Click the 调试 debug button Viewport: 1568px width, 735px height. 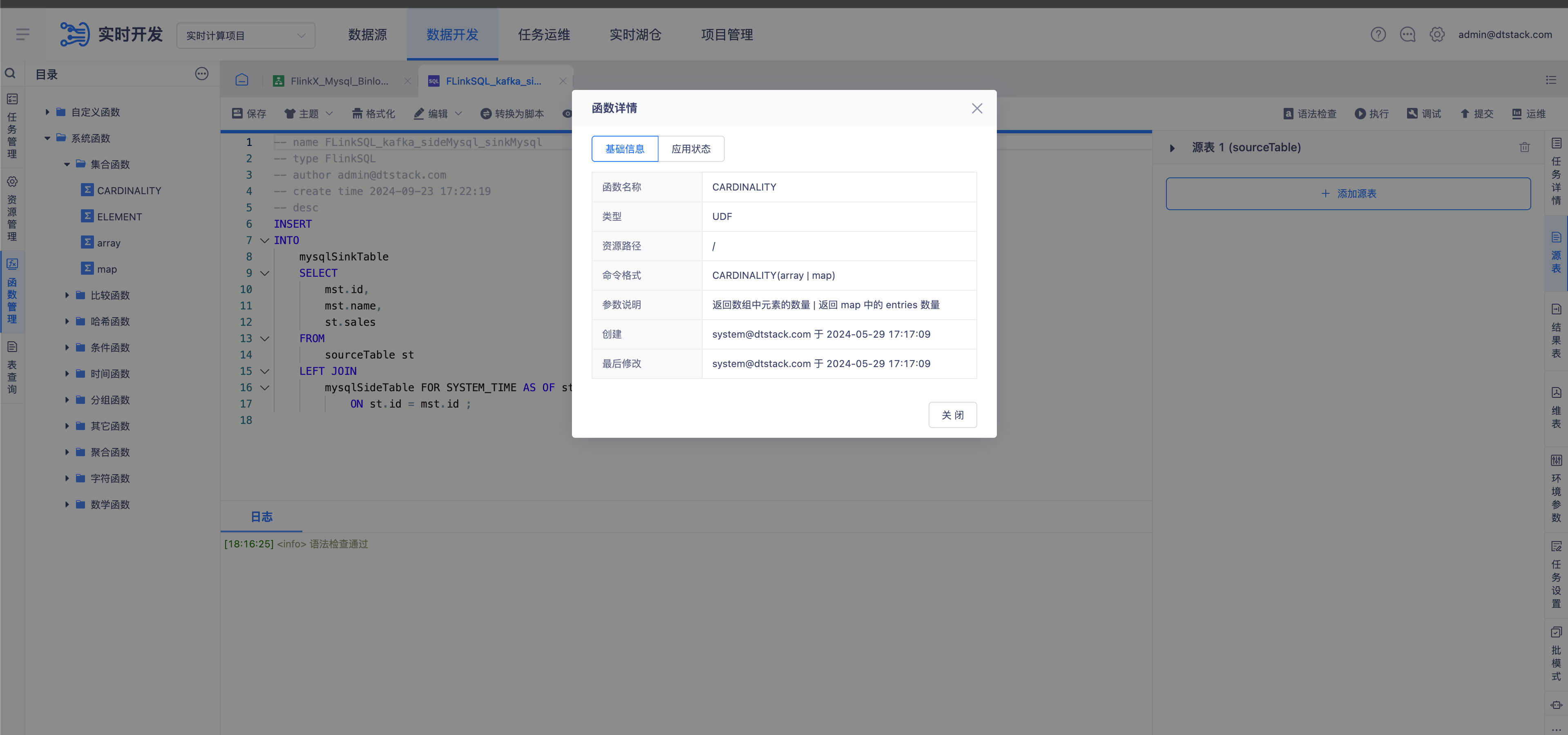[1424, 114]
